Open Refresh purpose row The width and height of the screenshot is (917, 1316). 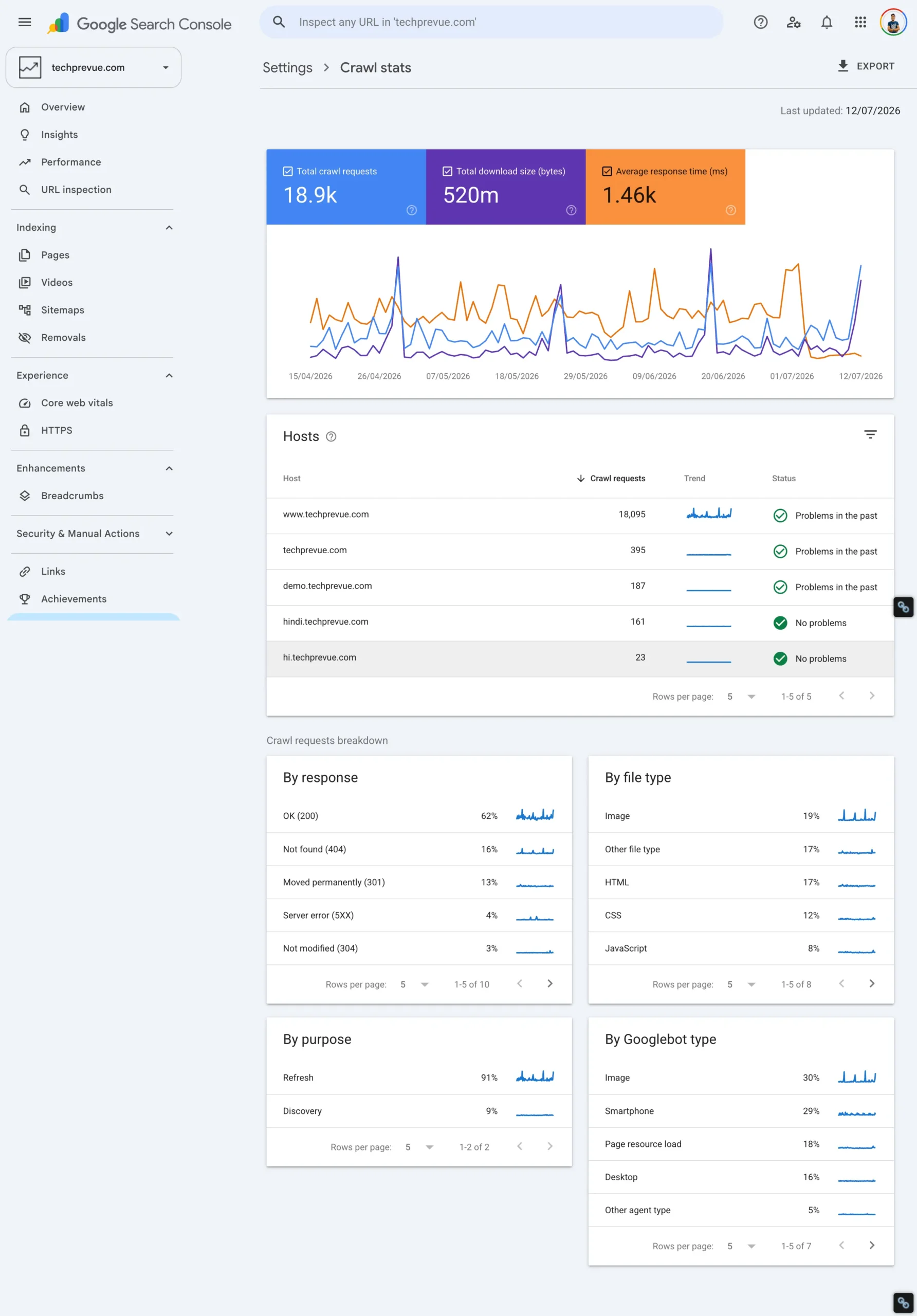coord(419,1077)
